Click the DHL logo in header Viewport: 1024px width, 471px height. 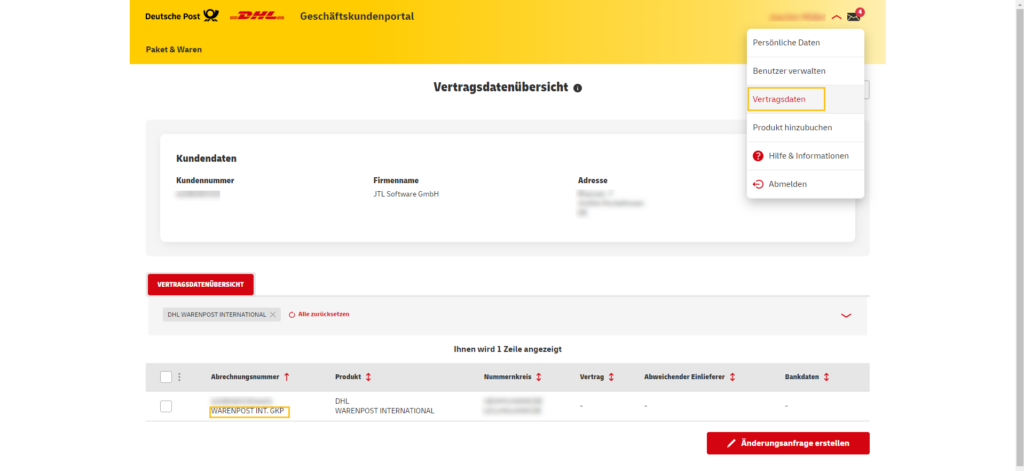tap(257, 16)
